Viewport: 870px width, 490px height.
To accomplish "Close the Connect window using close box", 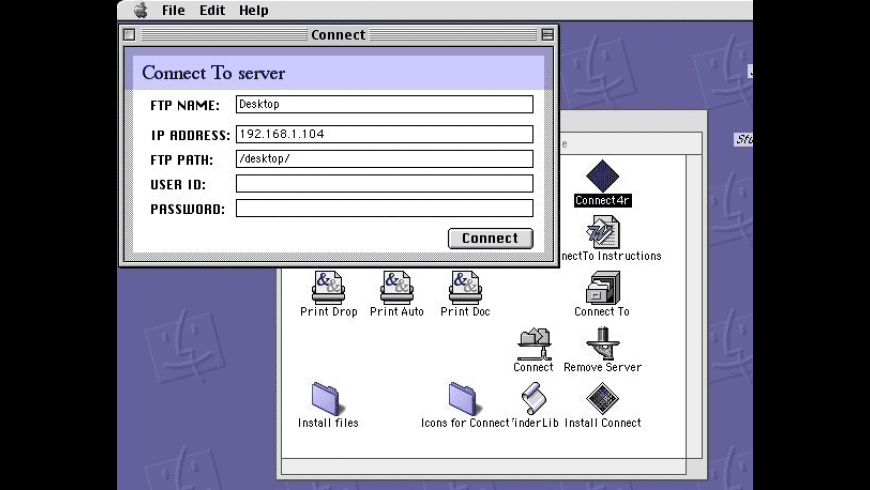I will tap(129, 35).
